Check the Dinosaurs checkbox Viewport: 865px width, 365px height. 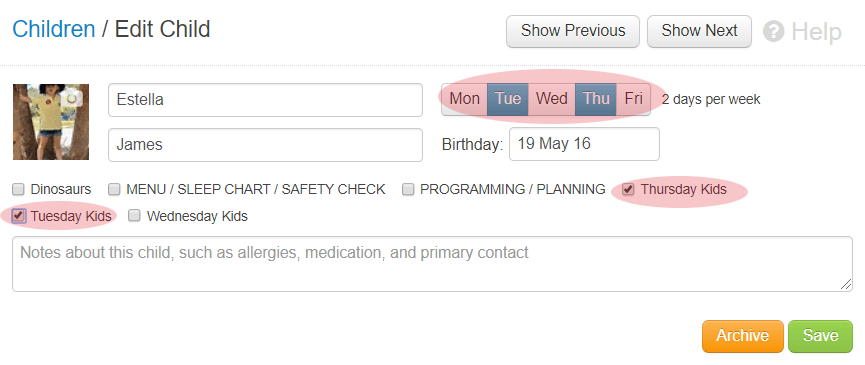pyautogui.click(x=19, y=190)
